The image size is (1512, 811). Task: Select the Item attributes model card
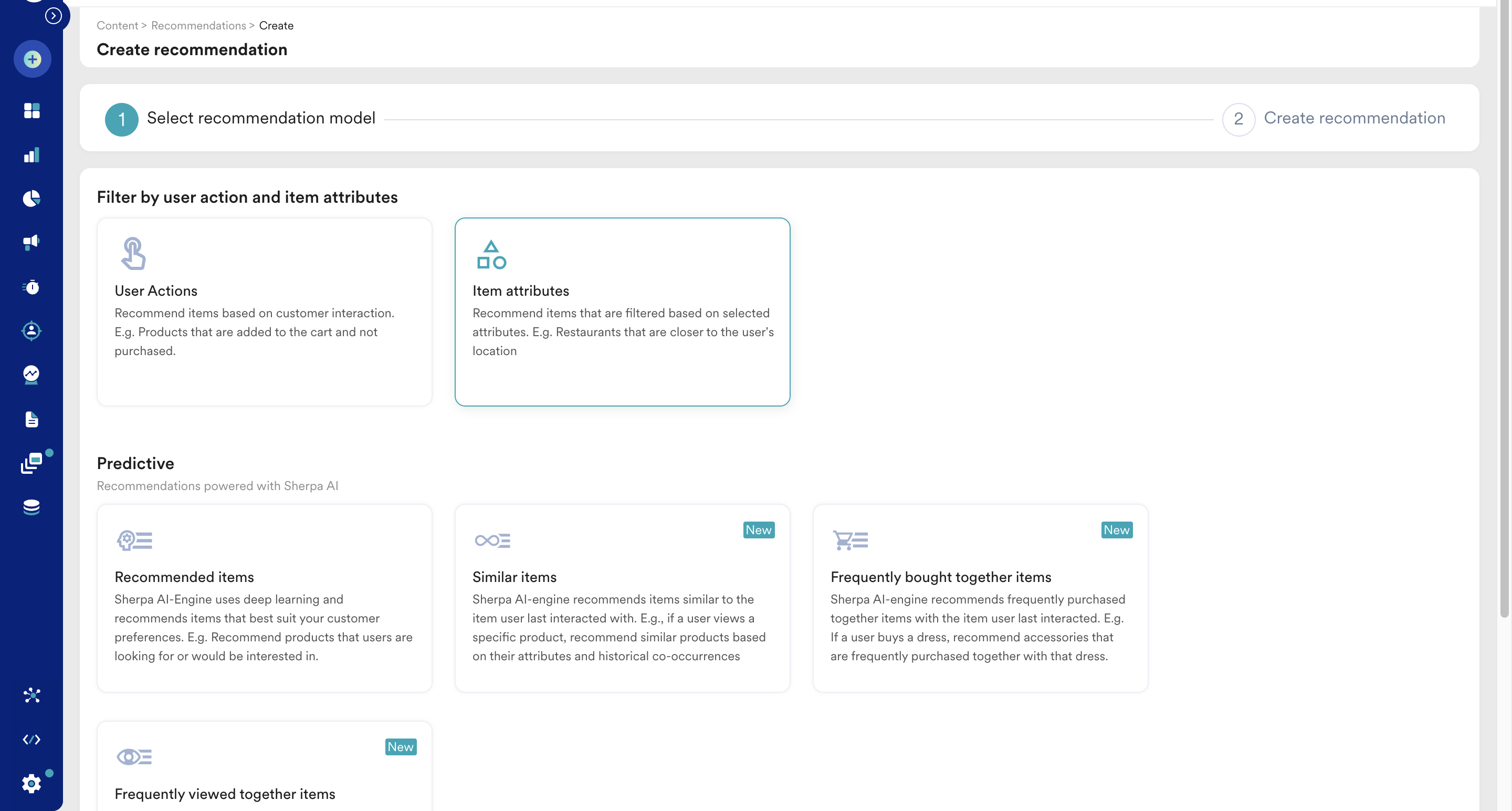(622, 312)
